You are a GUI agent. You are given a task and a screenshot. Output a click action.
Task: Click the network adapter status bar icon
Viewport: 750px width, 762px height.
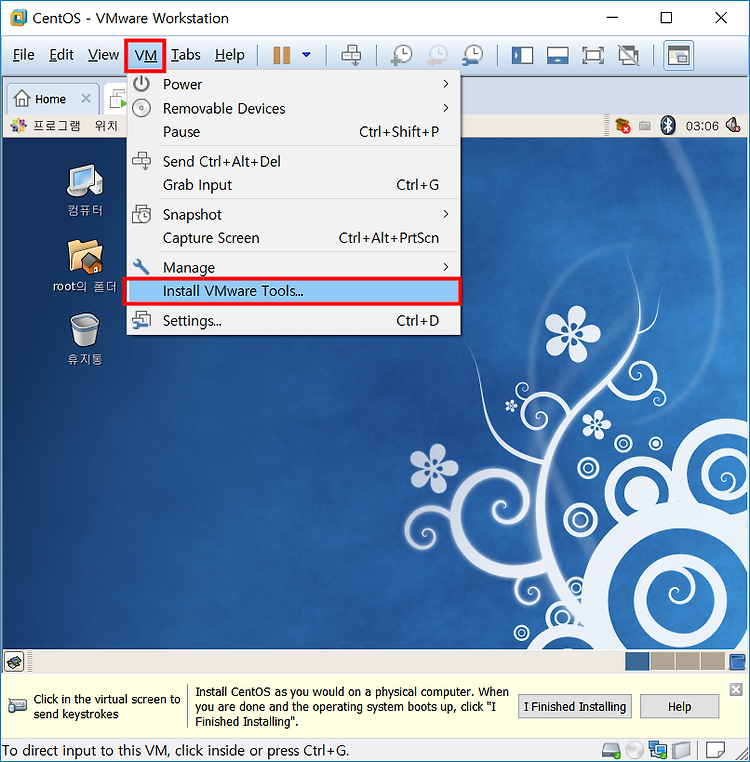pyautogui.click(x=658, y=750)
